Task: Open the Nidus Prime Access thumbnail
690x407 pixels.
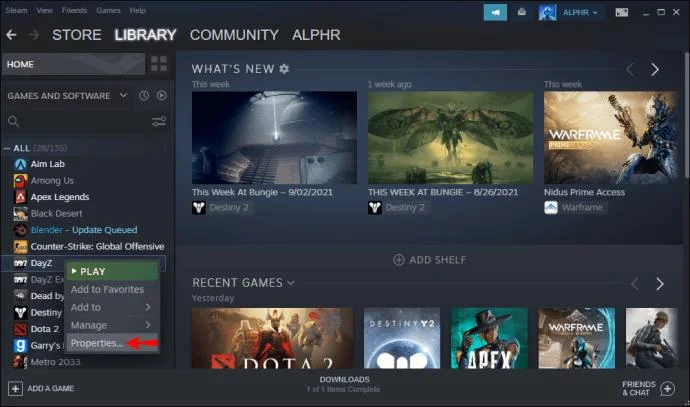Action: [x=610, y=138]
